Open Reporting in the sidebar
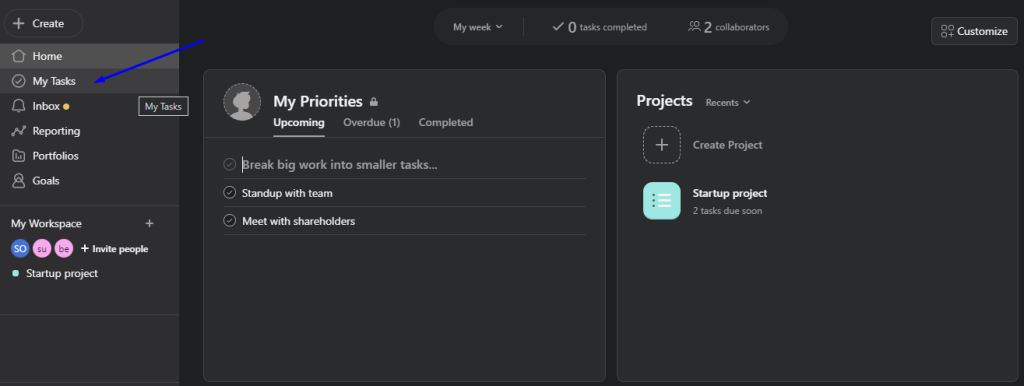This screenshot has height=386, width=1024. pos(89,131)
